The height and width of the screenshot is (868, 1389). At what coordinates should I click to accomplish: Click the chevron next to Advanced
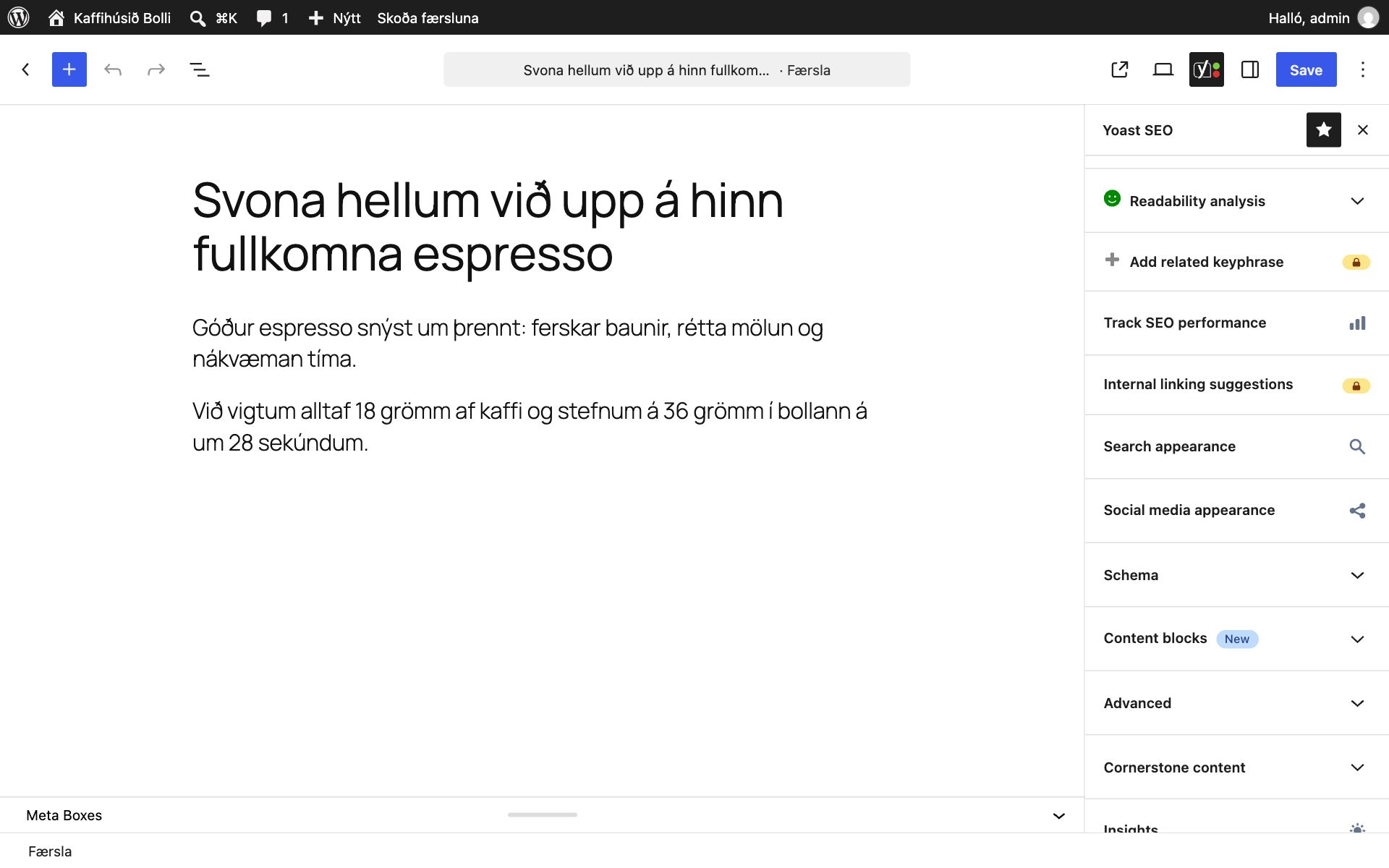click(1357, 703)
